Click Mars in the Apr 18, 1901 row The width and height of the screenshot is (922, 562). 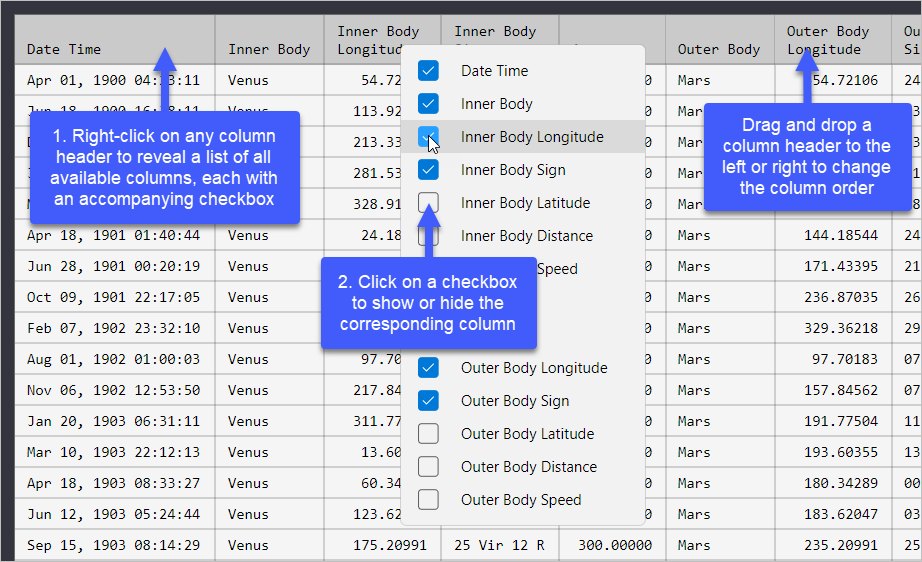pos(694,235)
